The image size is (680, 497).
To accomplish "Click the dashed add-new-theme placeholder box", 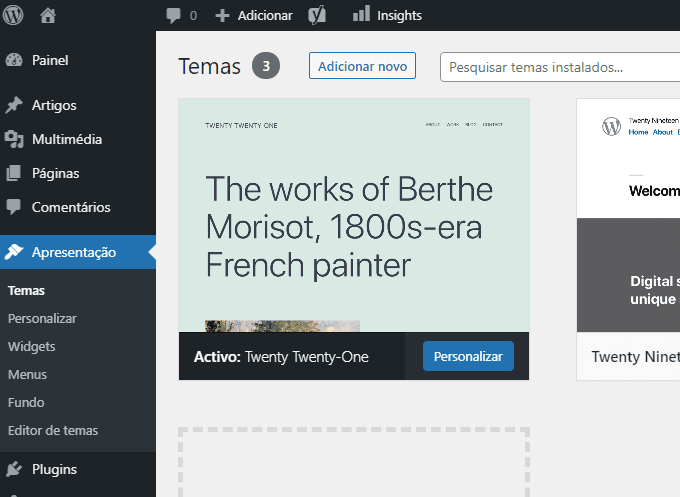I will 354,462.
